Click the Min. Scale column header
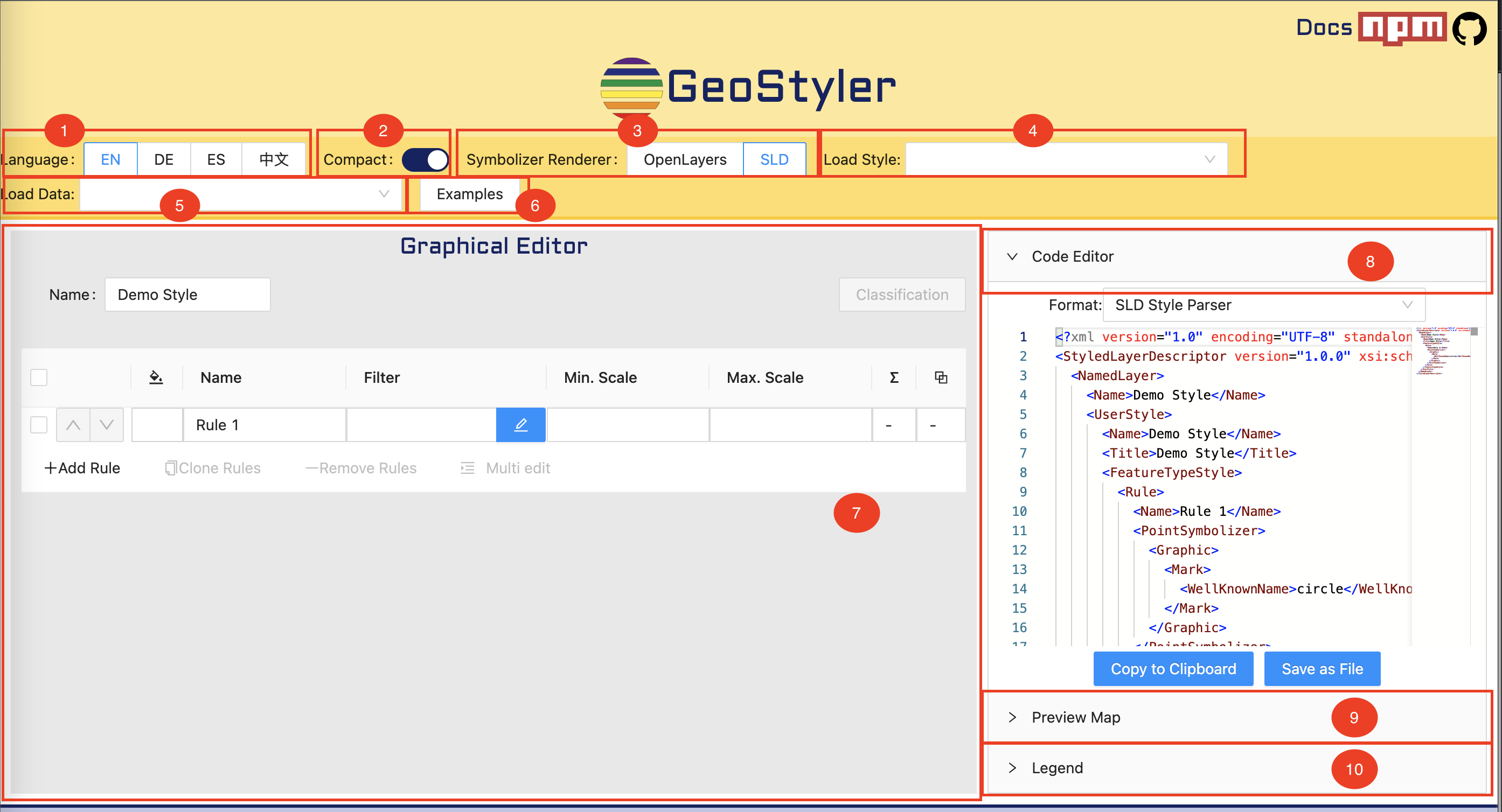 coord(600,377)
